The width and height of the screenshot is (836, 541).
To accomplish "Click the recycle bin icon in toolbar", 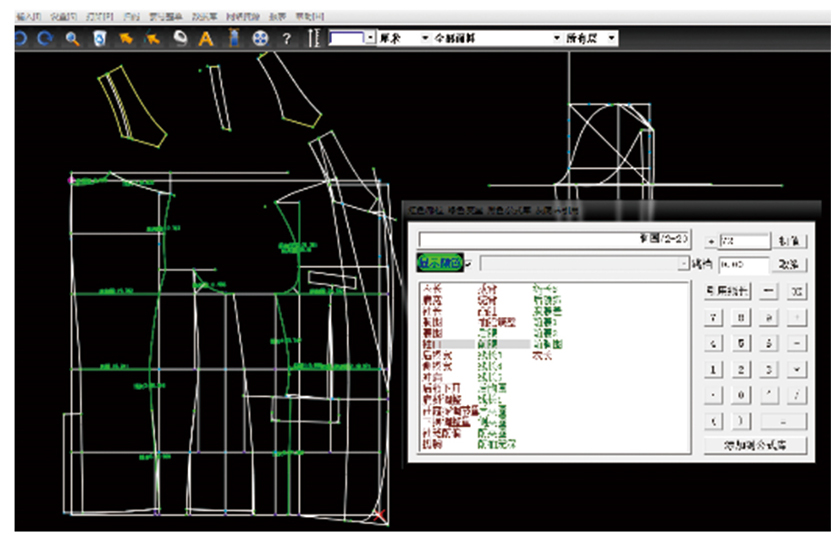I will pos(99,38).
